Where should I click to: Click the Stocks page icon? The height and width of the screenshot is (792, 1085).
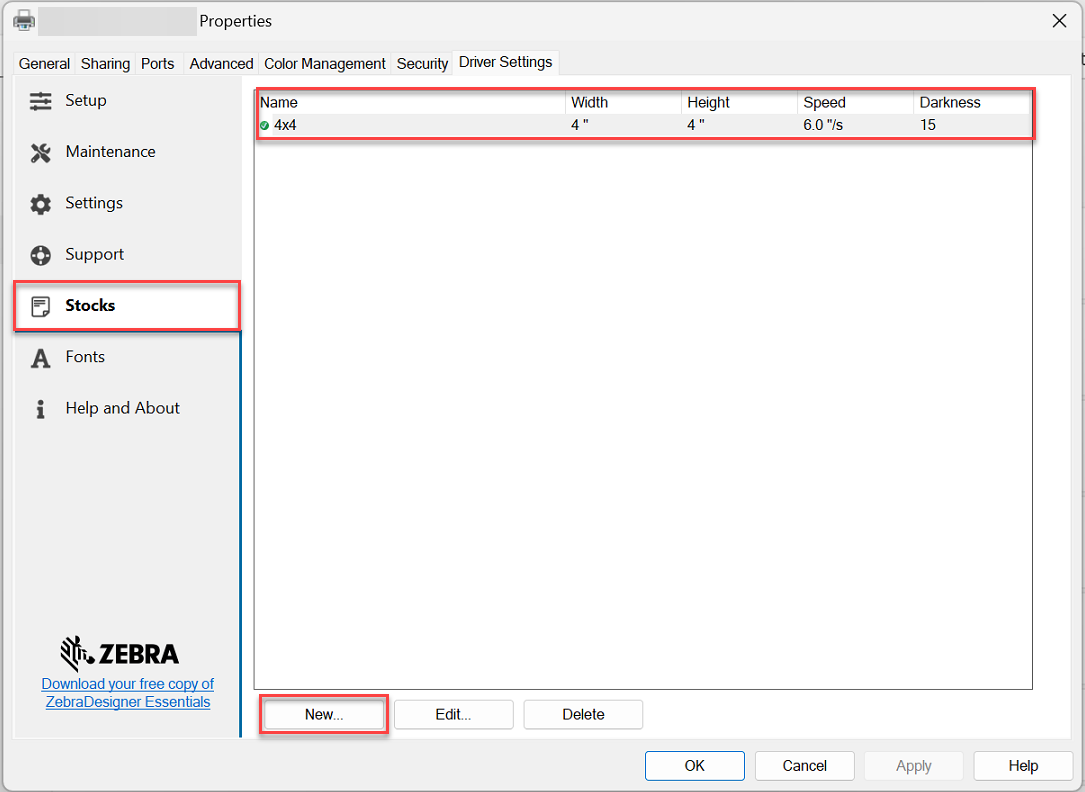click(x=39, y=305)
